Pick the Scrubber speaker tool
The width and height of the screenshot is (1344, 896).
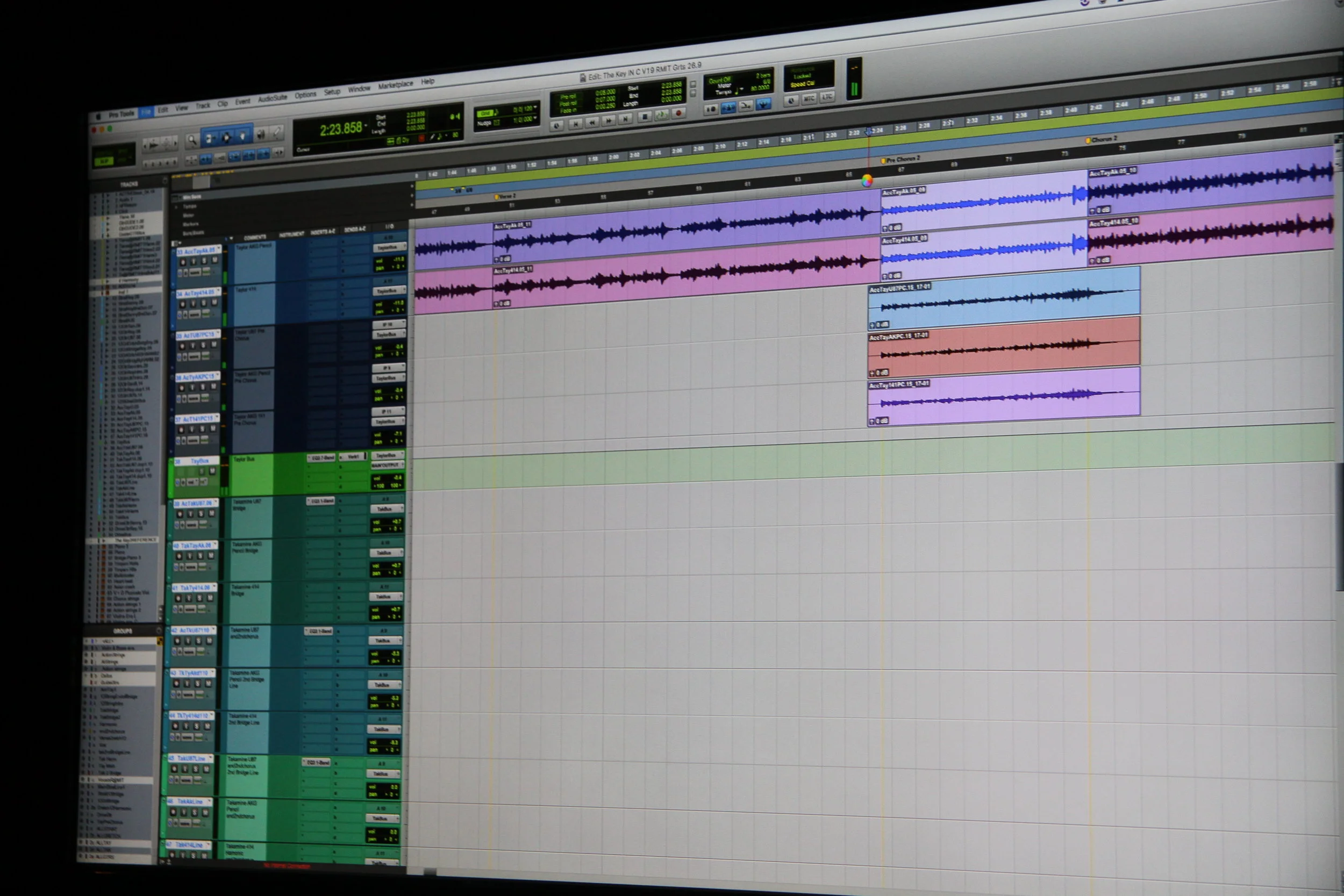(260, 135)
